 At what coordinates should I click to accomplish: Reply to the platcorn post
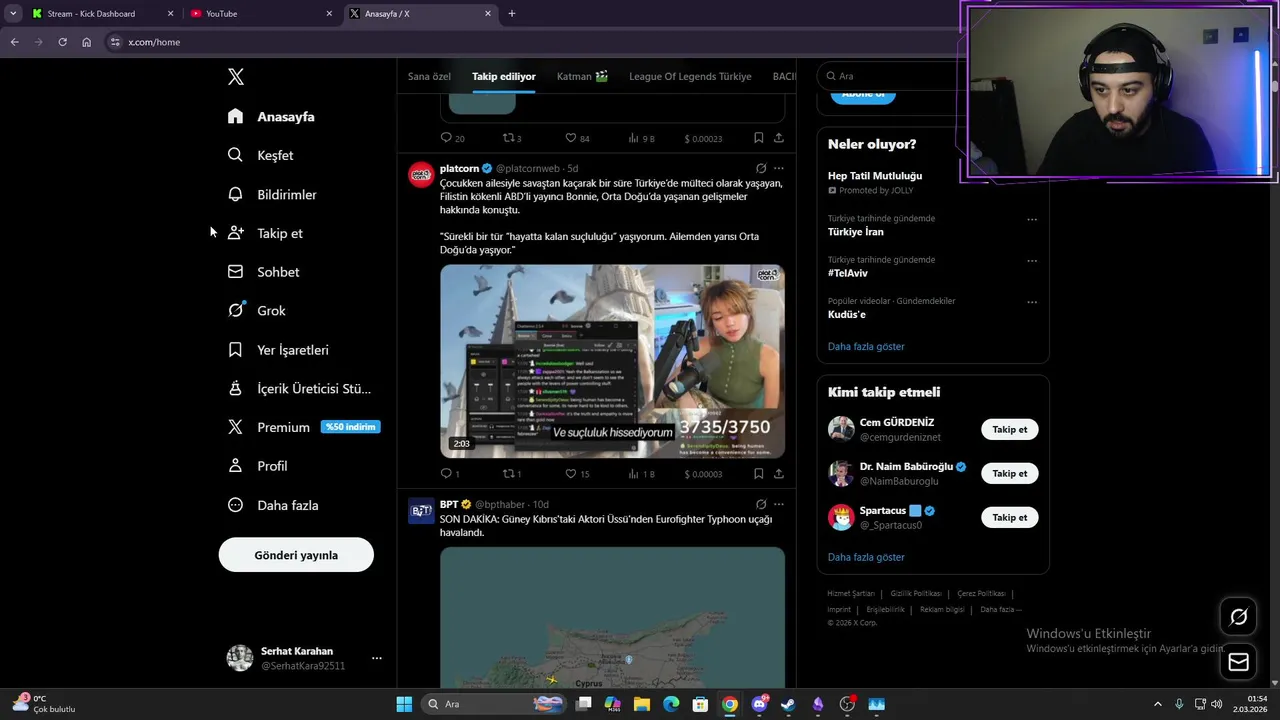pos(446,474)
